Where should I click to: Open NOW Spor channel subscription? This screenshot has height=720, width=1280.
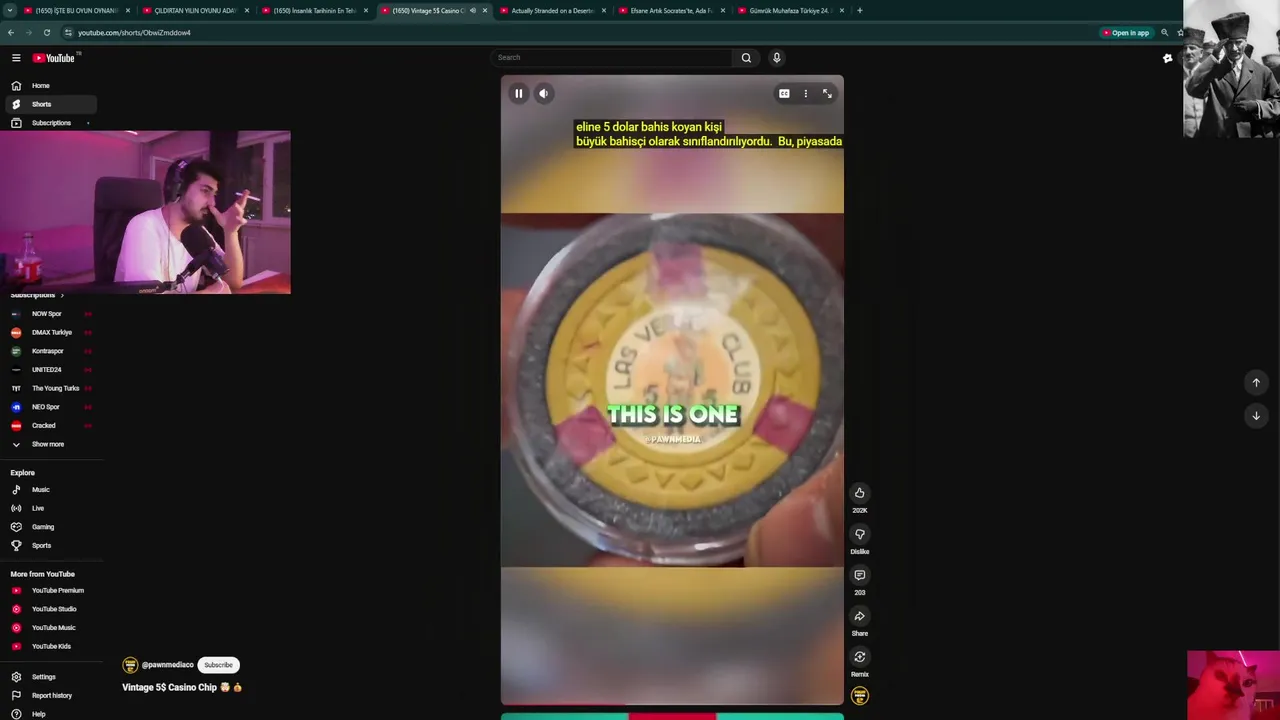tap(50, 314)
